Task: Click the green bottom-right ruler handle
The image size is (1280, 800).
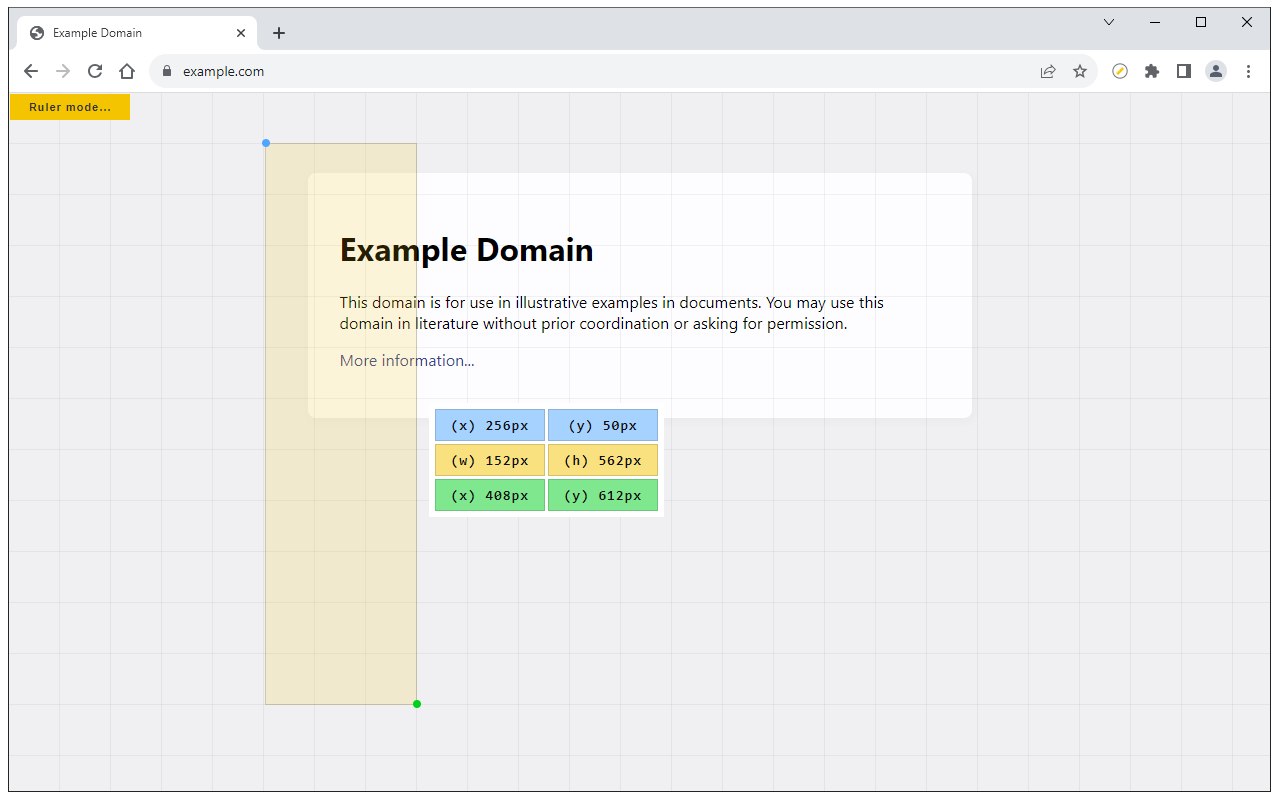Action: coord(417,704)
